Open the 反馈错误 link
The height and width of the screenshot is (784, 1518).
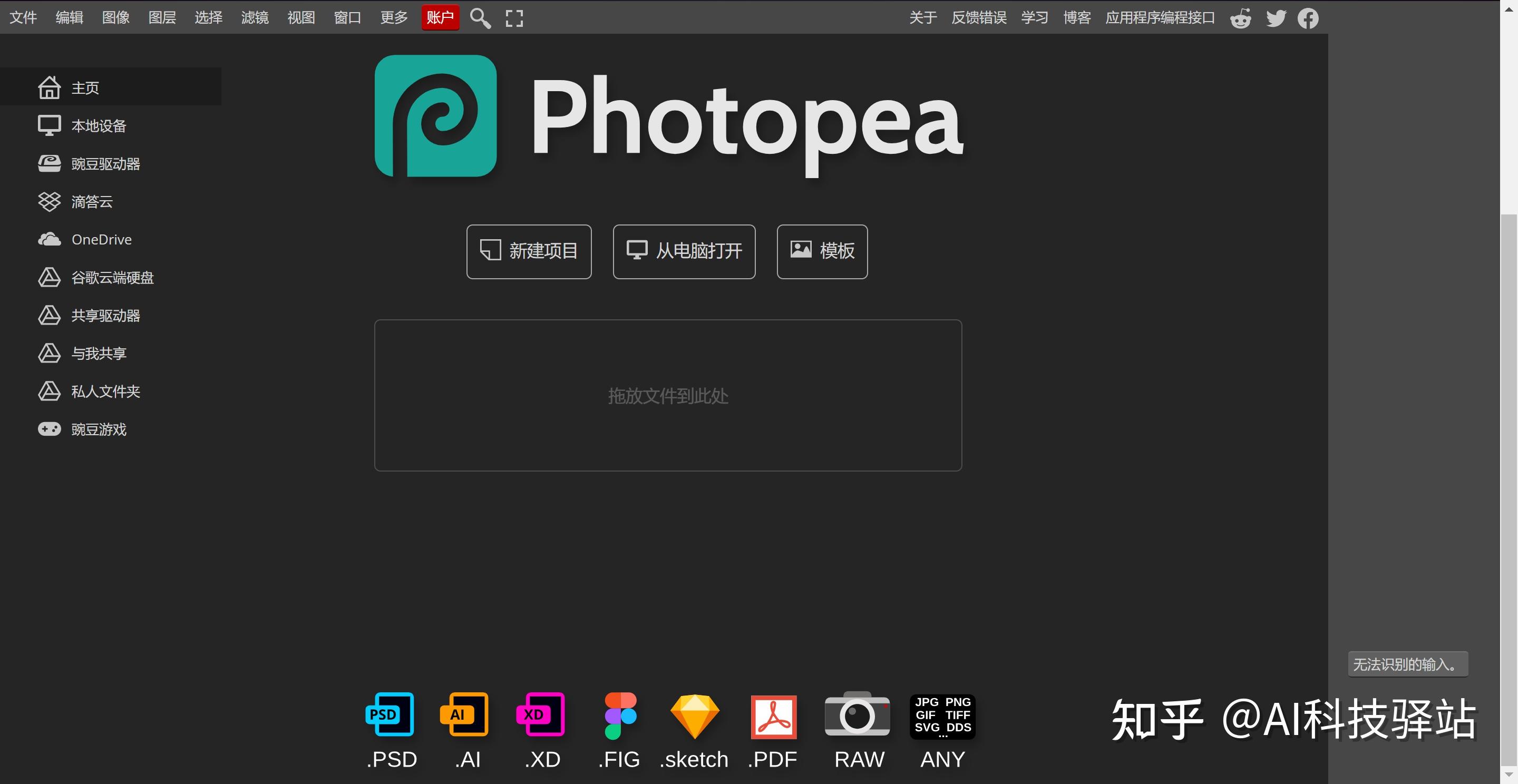click(979, 18)
